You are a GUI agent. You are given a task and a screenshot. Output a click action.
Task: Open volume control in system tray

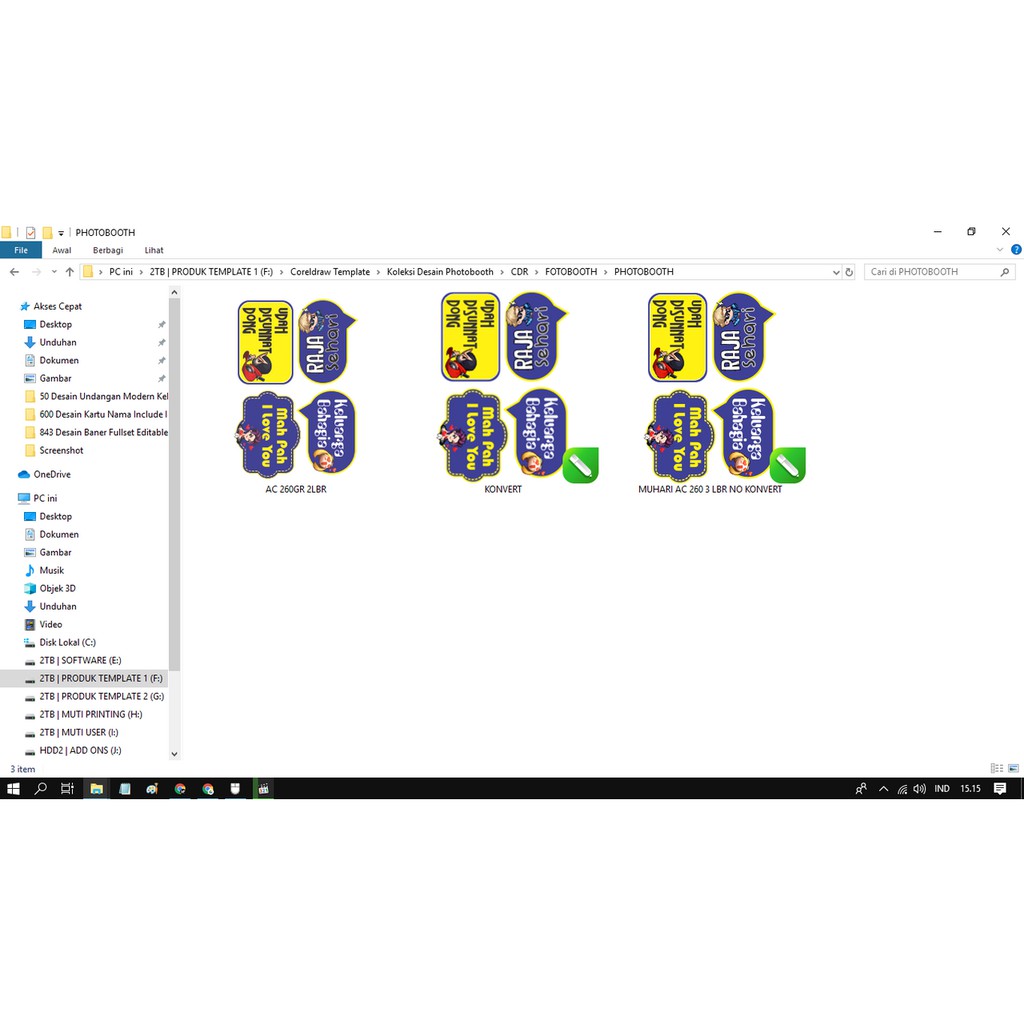pos(920,789)
